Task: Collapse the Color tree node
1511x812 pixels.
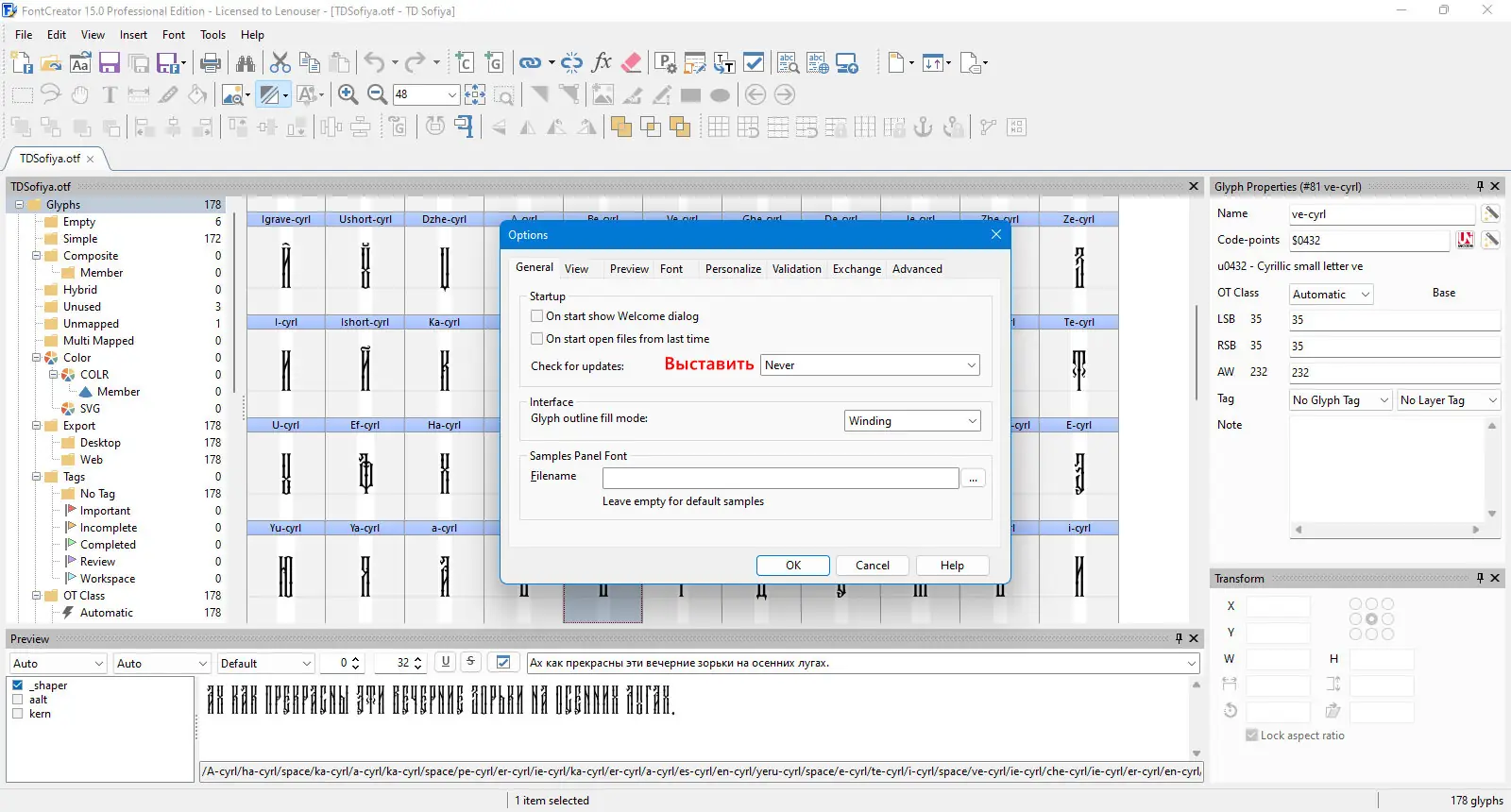Action: click(x=37, y=358)
